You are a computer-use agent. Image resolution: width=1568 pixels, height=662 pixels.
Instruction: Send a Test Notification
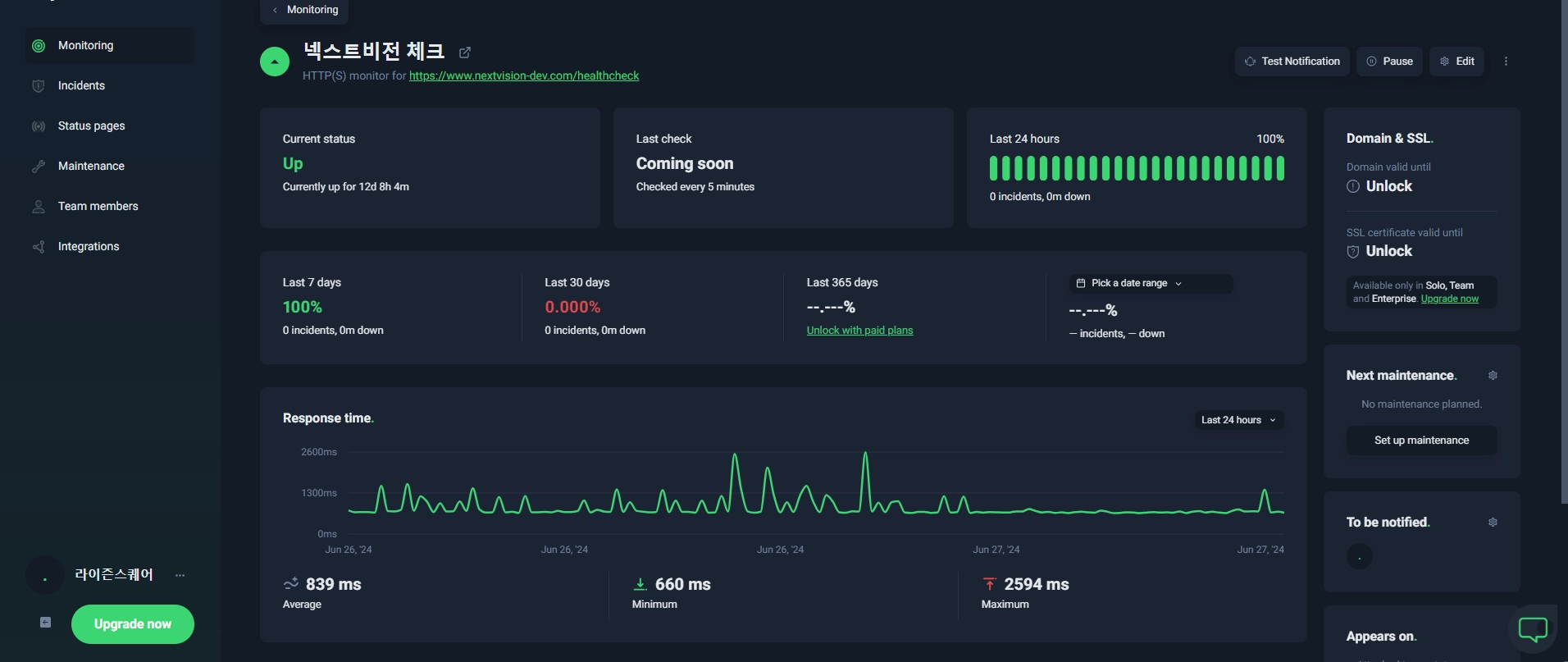1292,62
